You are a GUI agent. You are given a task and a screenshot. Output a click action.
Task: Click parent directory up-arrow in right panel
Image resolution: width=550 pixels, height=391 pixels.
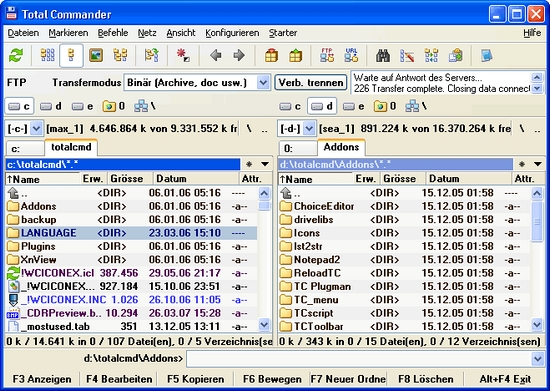[404, 193]
